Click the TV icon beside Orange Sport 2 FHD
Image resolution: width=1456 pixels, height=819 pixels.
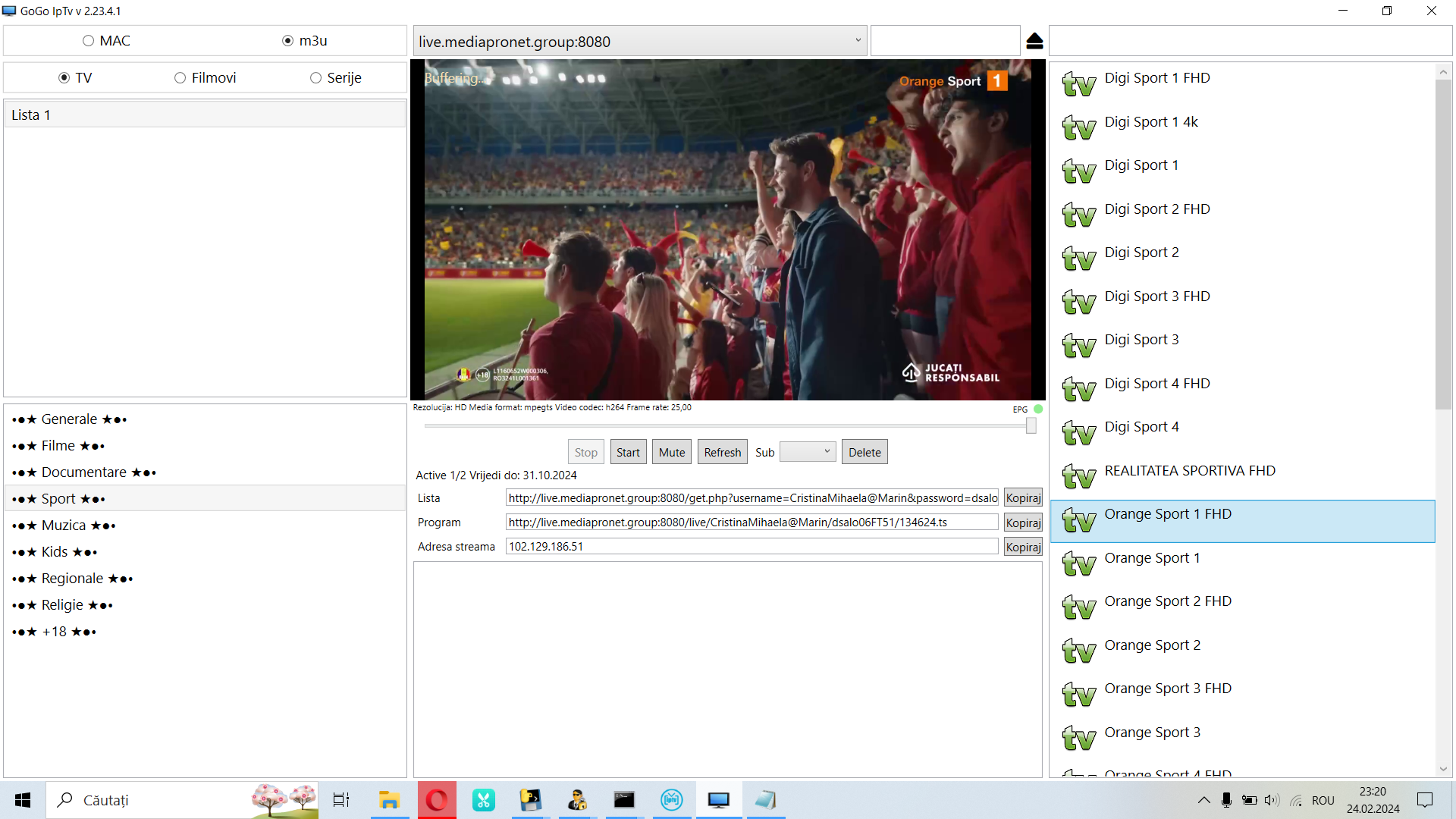pos(1078,607)
